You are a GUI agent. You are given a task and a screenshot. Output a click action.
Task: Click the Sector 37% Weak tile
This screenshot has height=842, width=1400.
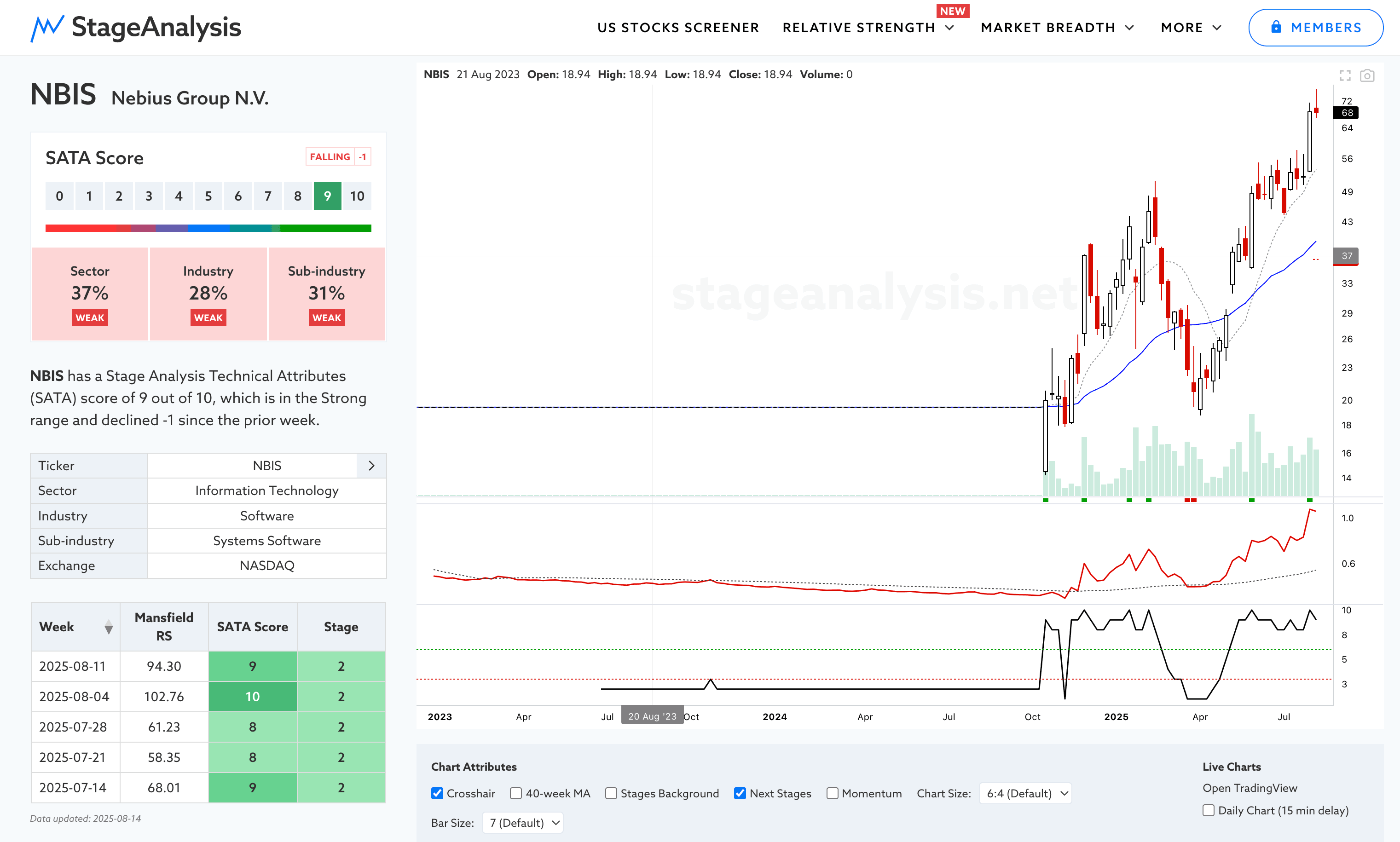click(90, 294)
